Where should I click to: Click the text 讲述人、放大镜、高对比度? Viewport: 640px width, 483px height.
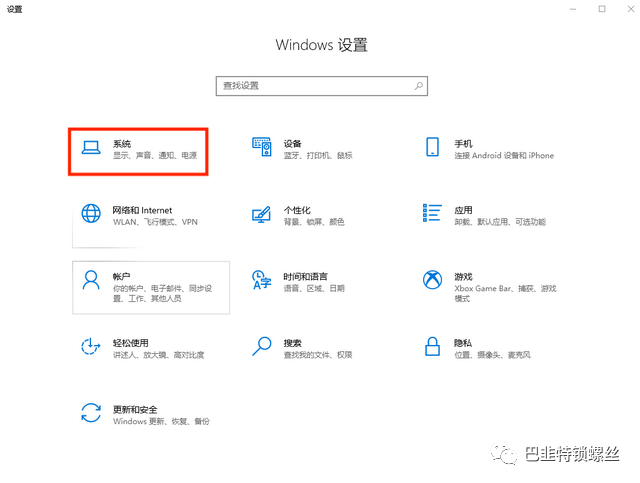(x=158, y=355)
